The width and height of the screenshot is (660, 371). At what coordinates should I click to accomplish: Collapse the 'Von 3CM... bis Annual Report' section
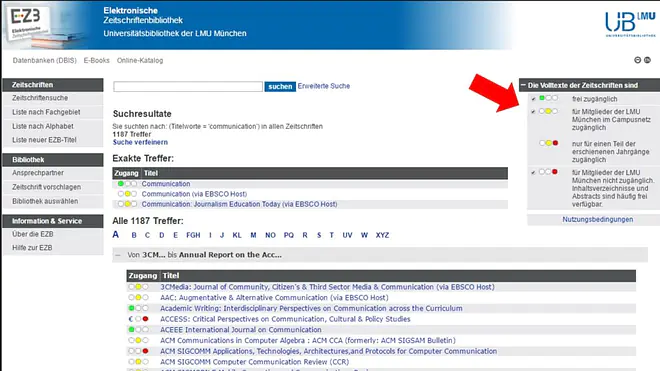pos(118,255)
